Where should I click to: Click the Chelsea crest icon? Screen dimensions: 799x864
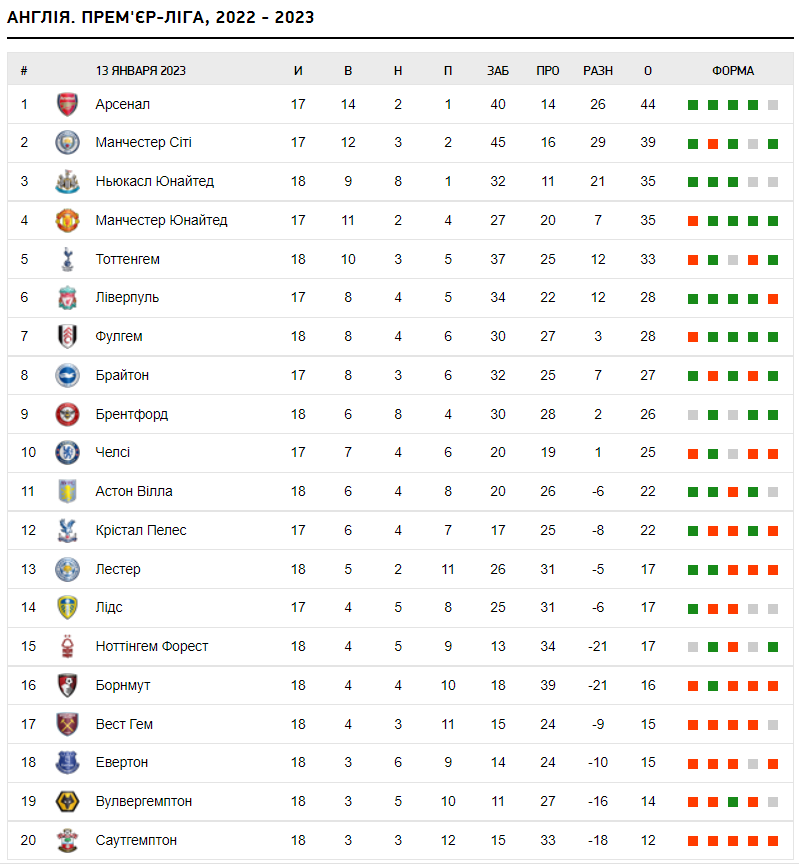[x=67, y=452]
